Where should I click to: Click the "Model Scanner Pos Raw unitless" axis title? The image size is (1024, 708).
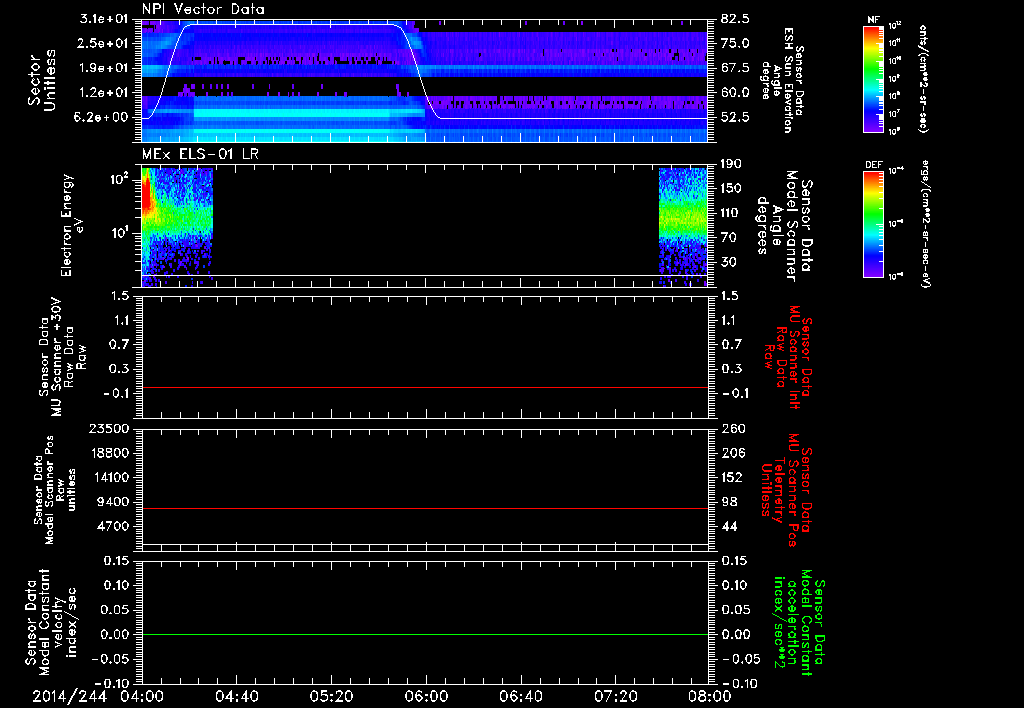pos(55,490)
